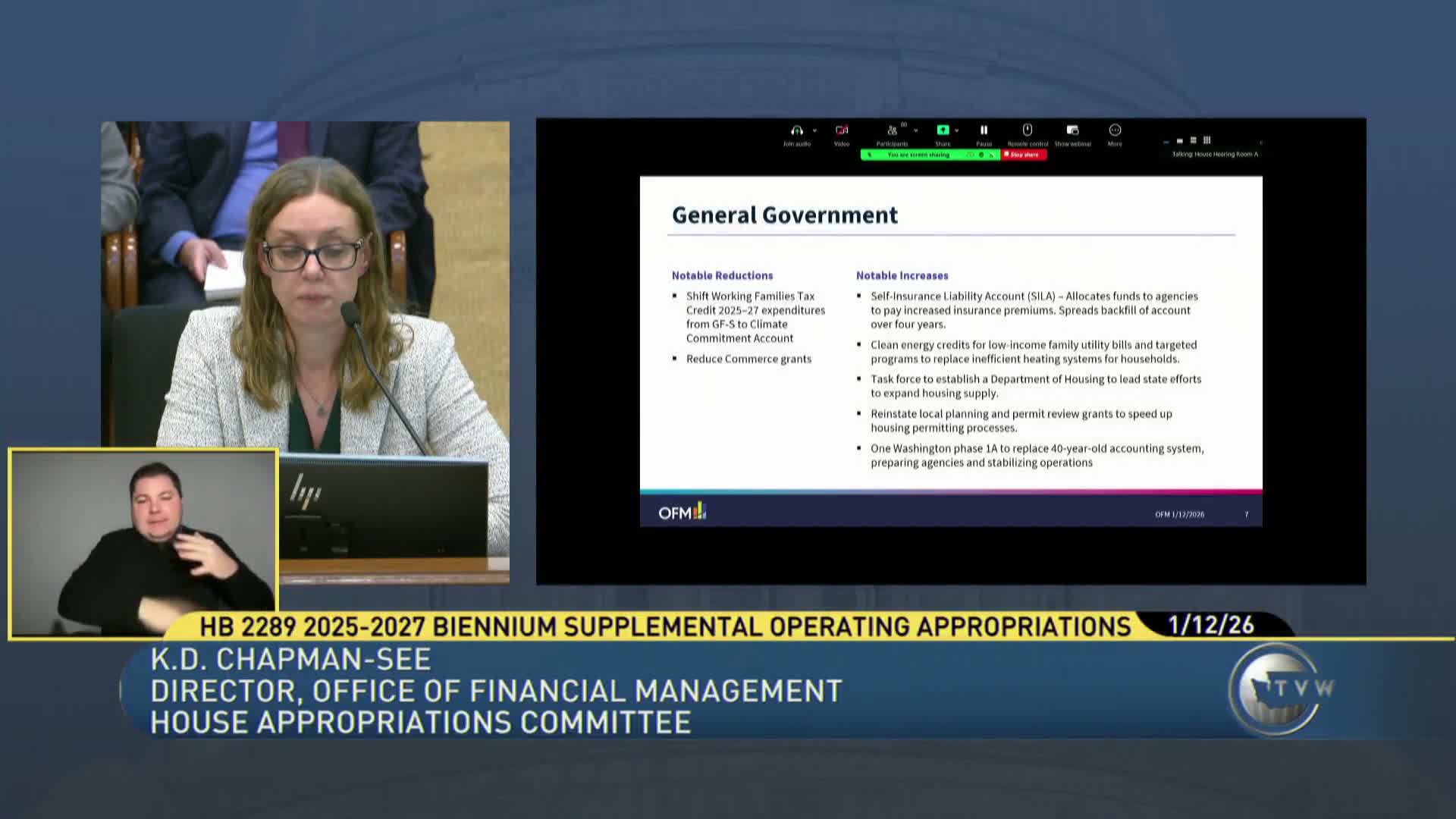Click the Notable Increases heading
The height and width of the screenshot is (819, 1456).
click(902, 275)
